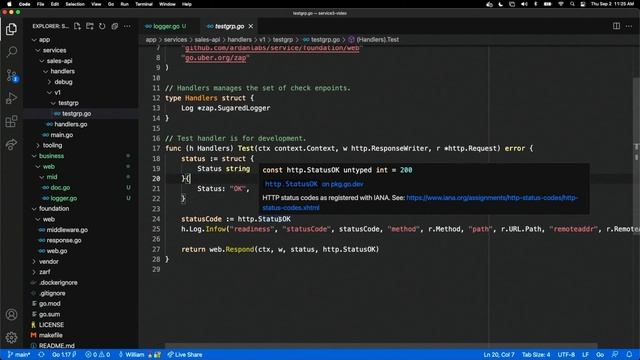The width and height of the screenshot is (640, 360).
Task: Click the feedback icon in status bar
Action: pos(615,355)
